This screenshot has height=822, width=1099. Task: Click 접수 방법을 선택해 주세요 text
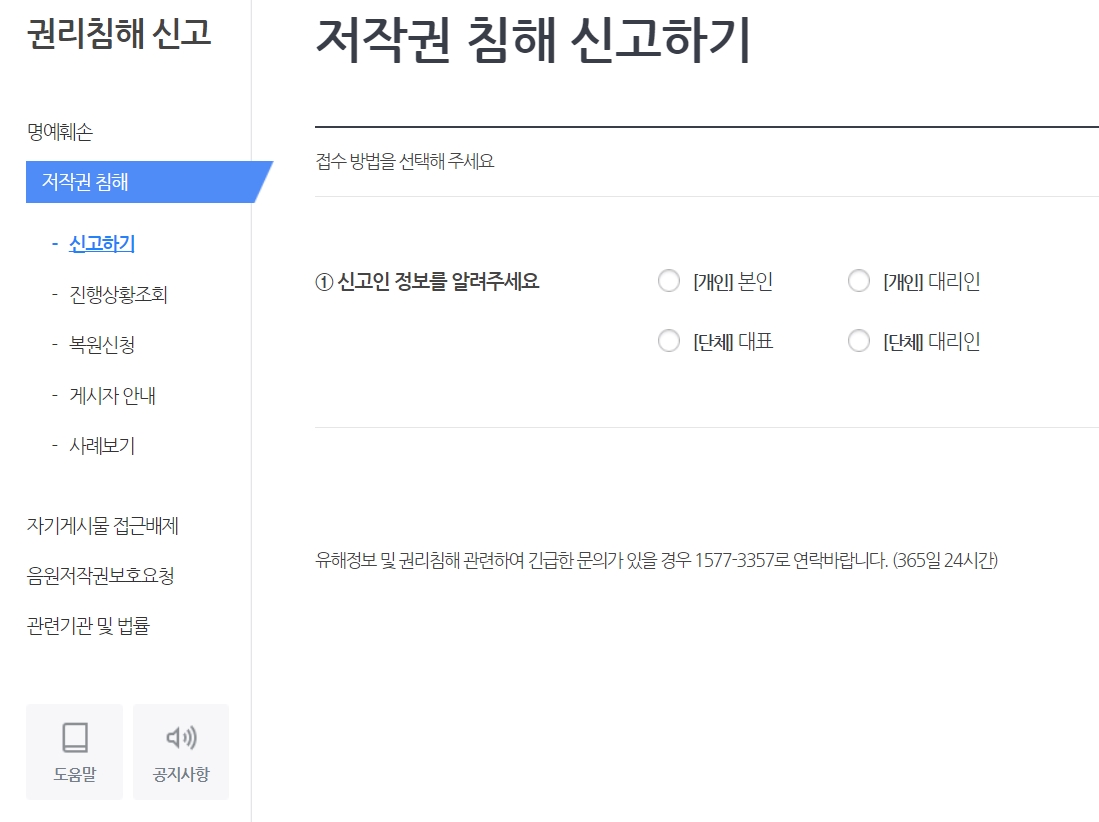(404, 161)
